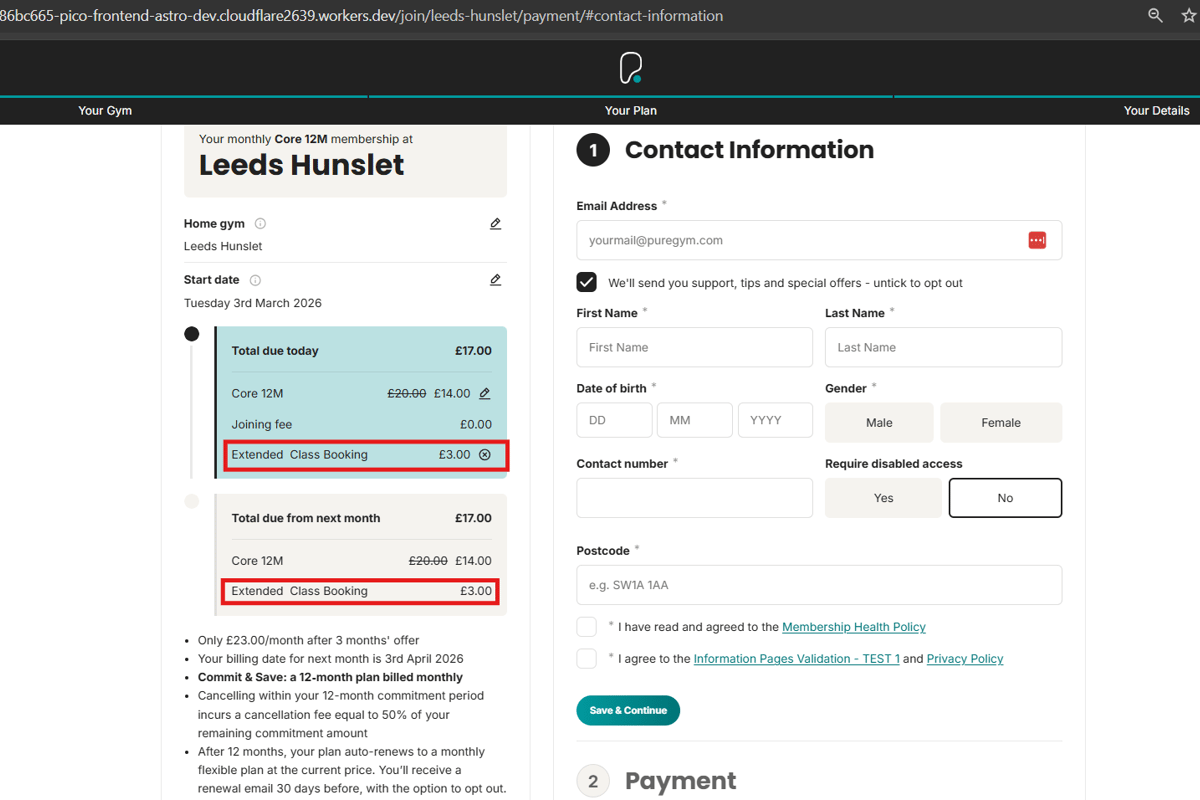1200x800 pixels.
Task: Go to Your Plan step
Action: tap(631, 110)
